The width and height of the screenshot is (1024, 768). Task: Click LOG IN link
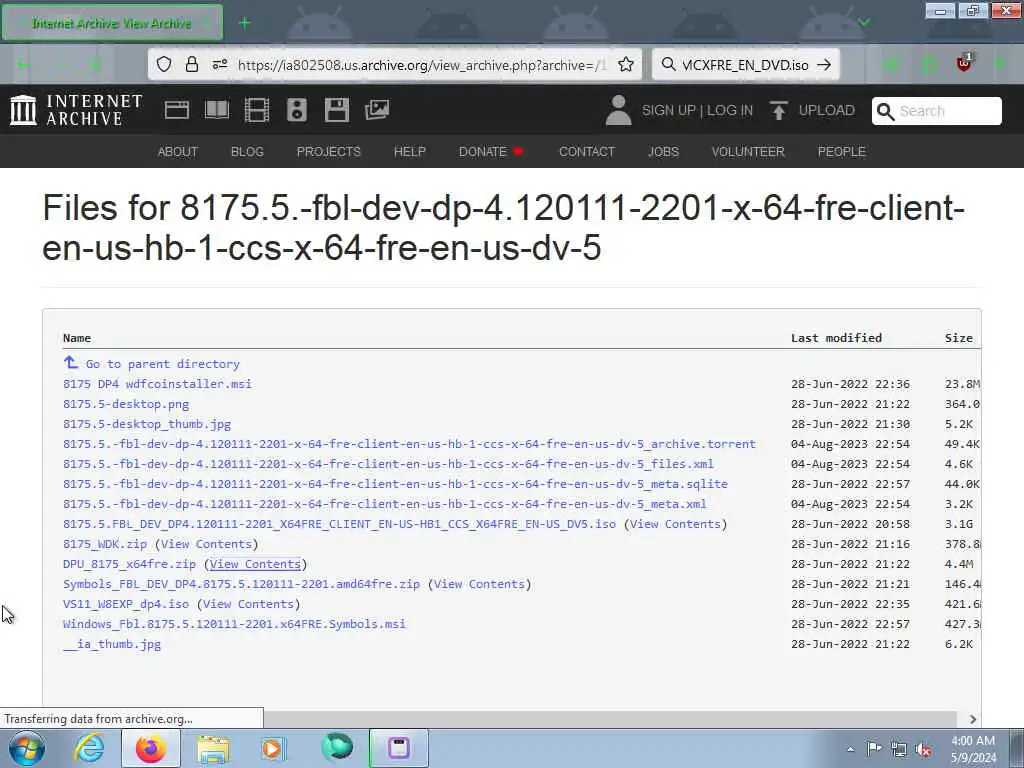[729, 110]
